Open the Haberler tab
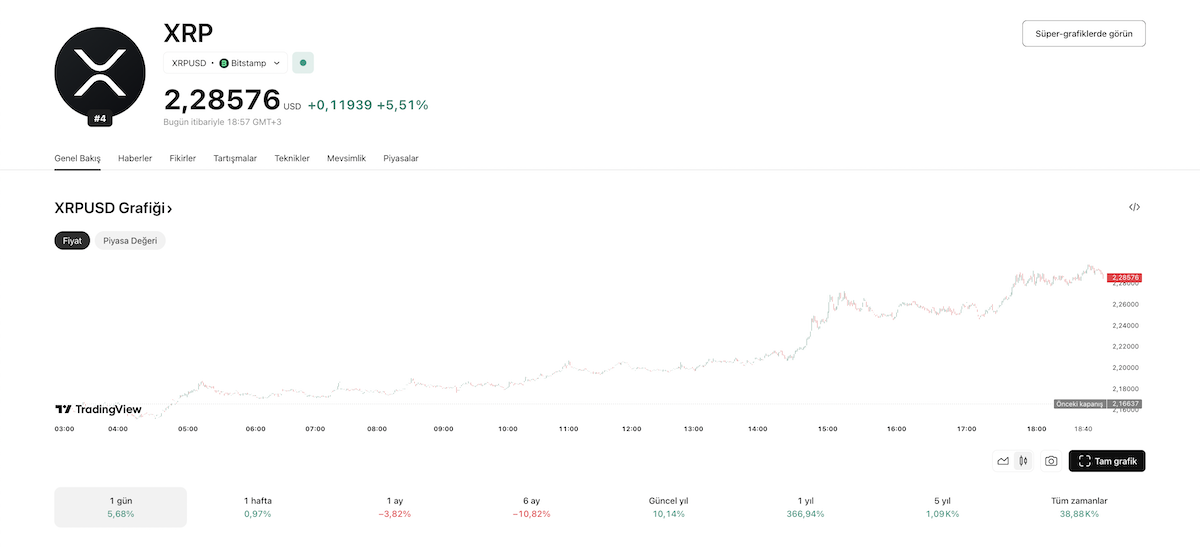Viewport: 1200px width, 552px height. [x=135, y=158]
